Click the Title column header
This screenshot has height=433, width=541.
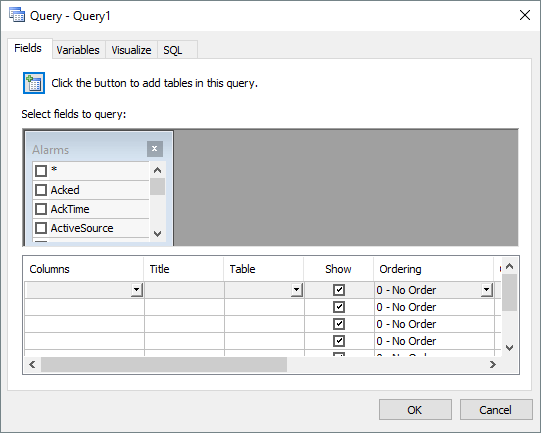click(x=184, y=269)
